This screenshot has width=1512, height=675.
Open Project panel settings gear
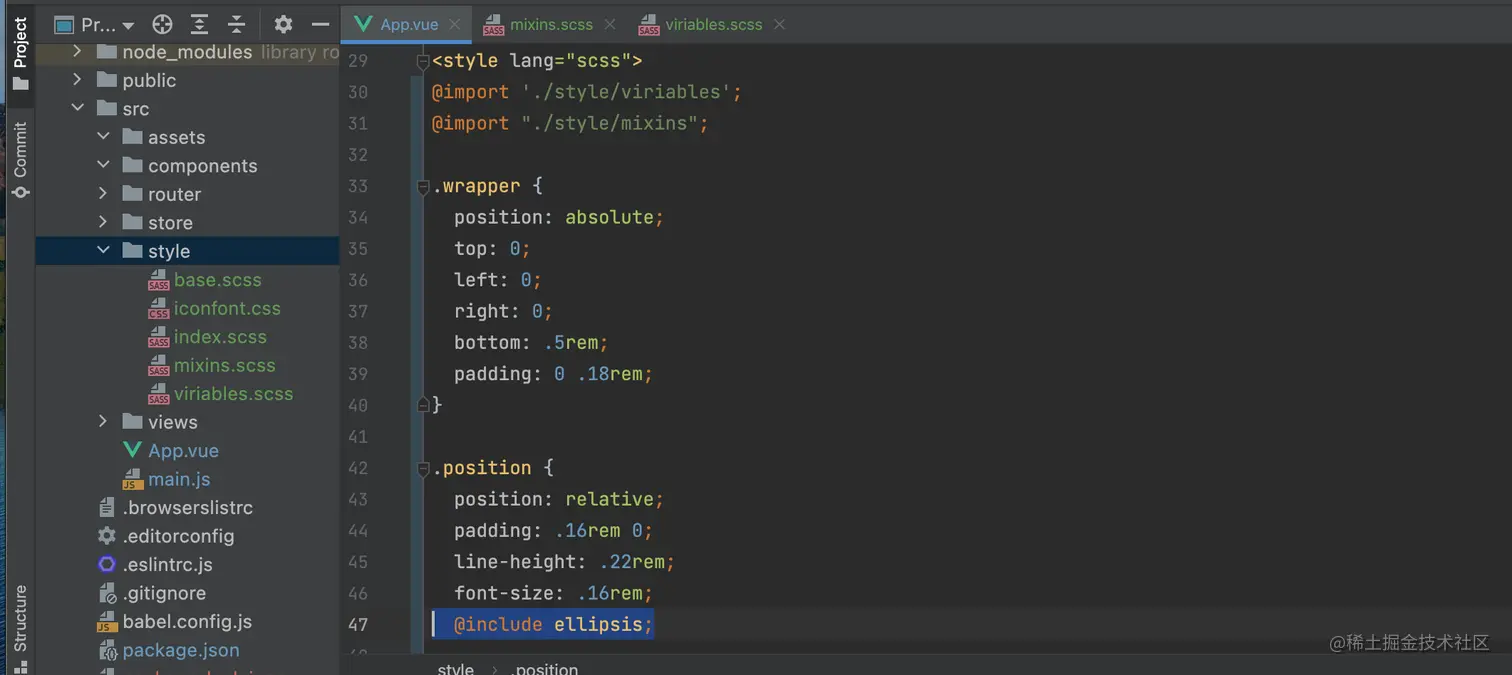point(283,24)
